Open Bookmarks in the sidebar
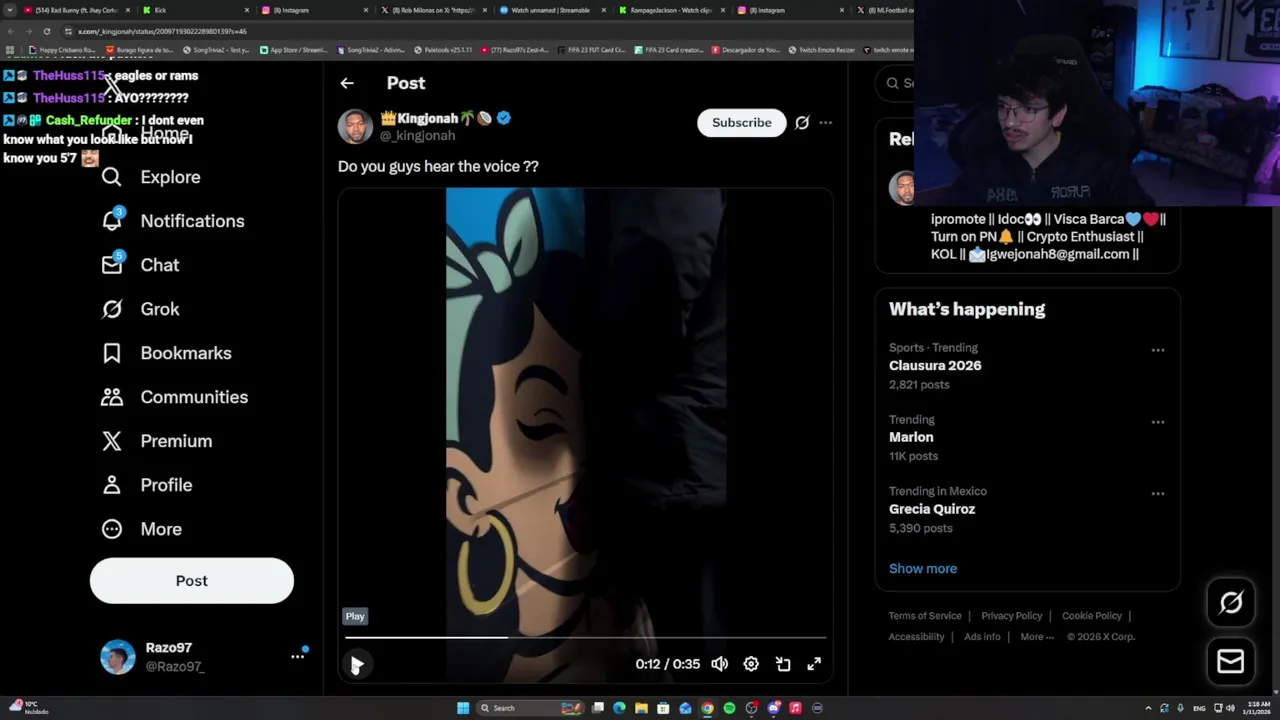The image size is (1280, 720). click(x=166, y=353)
